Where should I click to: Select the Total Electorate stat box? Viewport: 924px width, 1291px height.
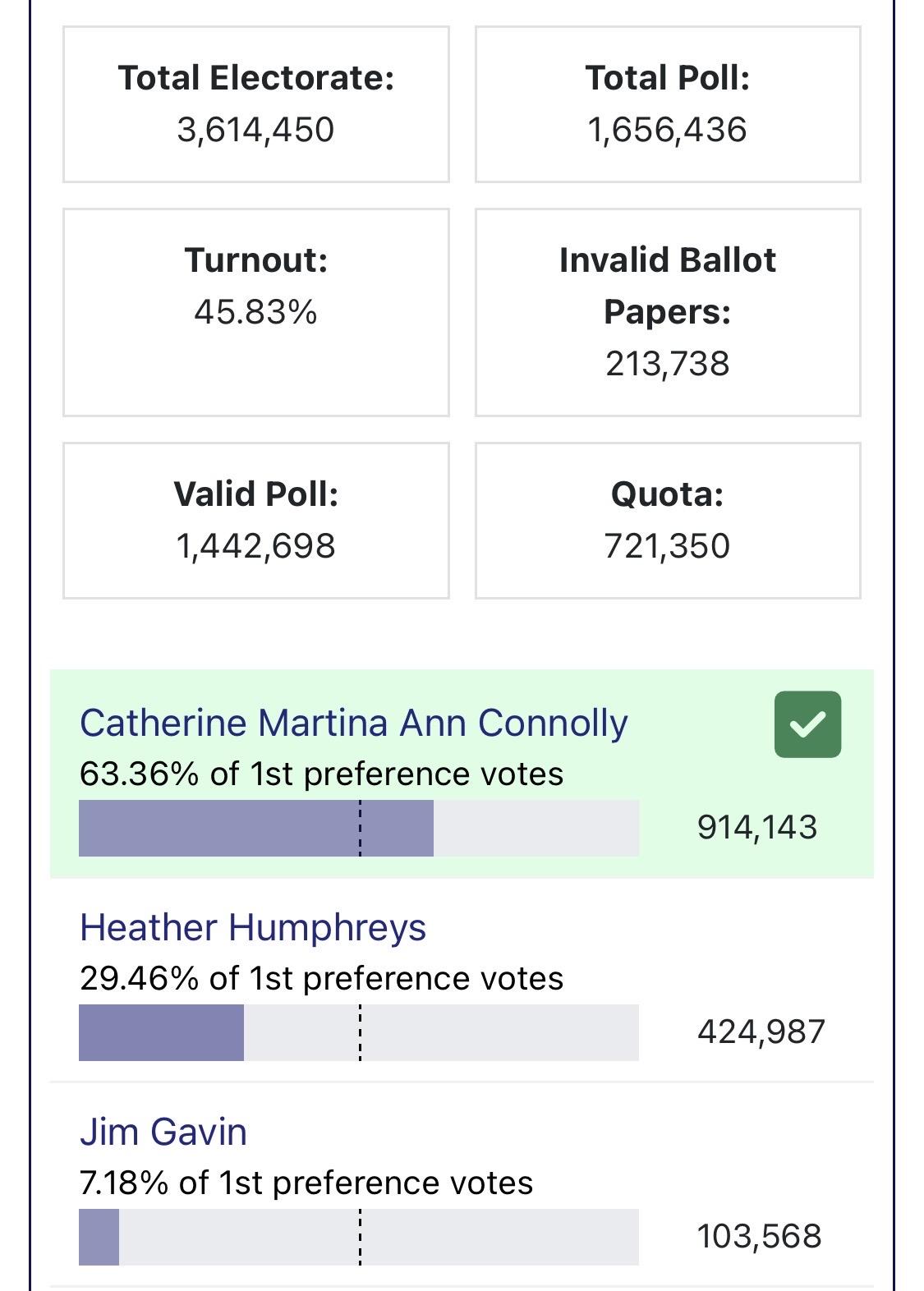(256, 104)
